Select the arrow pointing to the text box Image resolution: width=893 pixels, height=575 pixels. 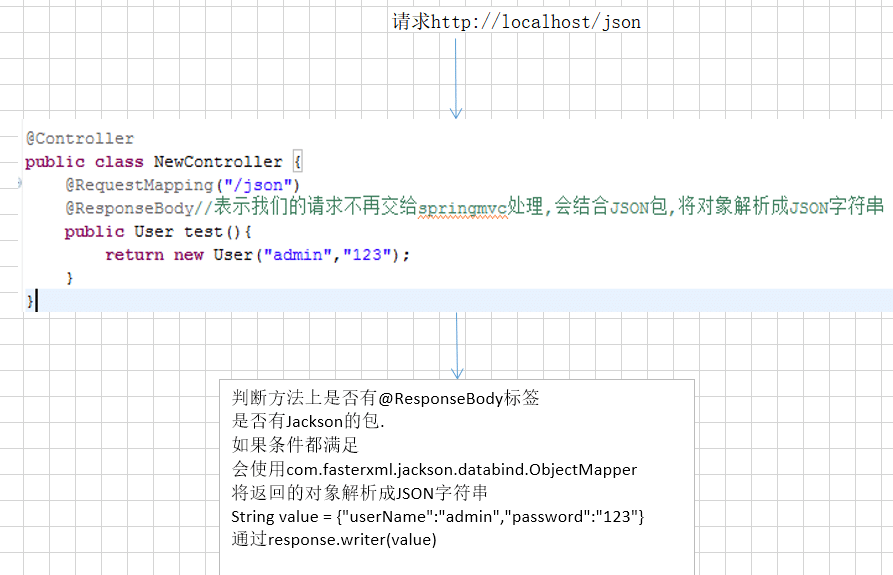(x=457, y=345)
